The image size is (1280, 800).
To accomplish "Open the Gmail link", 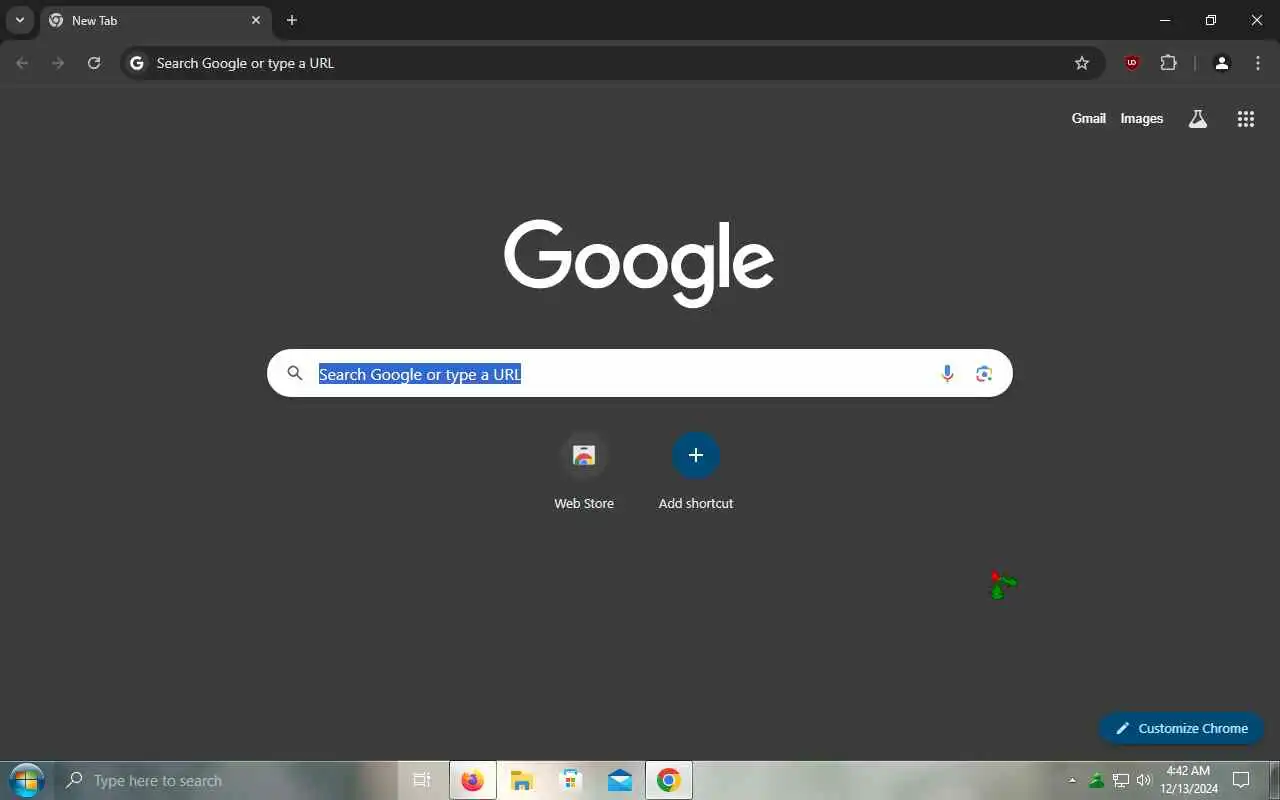I will tap(1089, 118).
